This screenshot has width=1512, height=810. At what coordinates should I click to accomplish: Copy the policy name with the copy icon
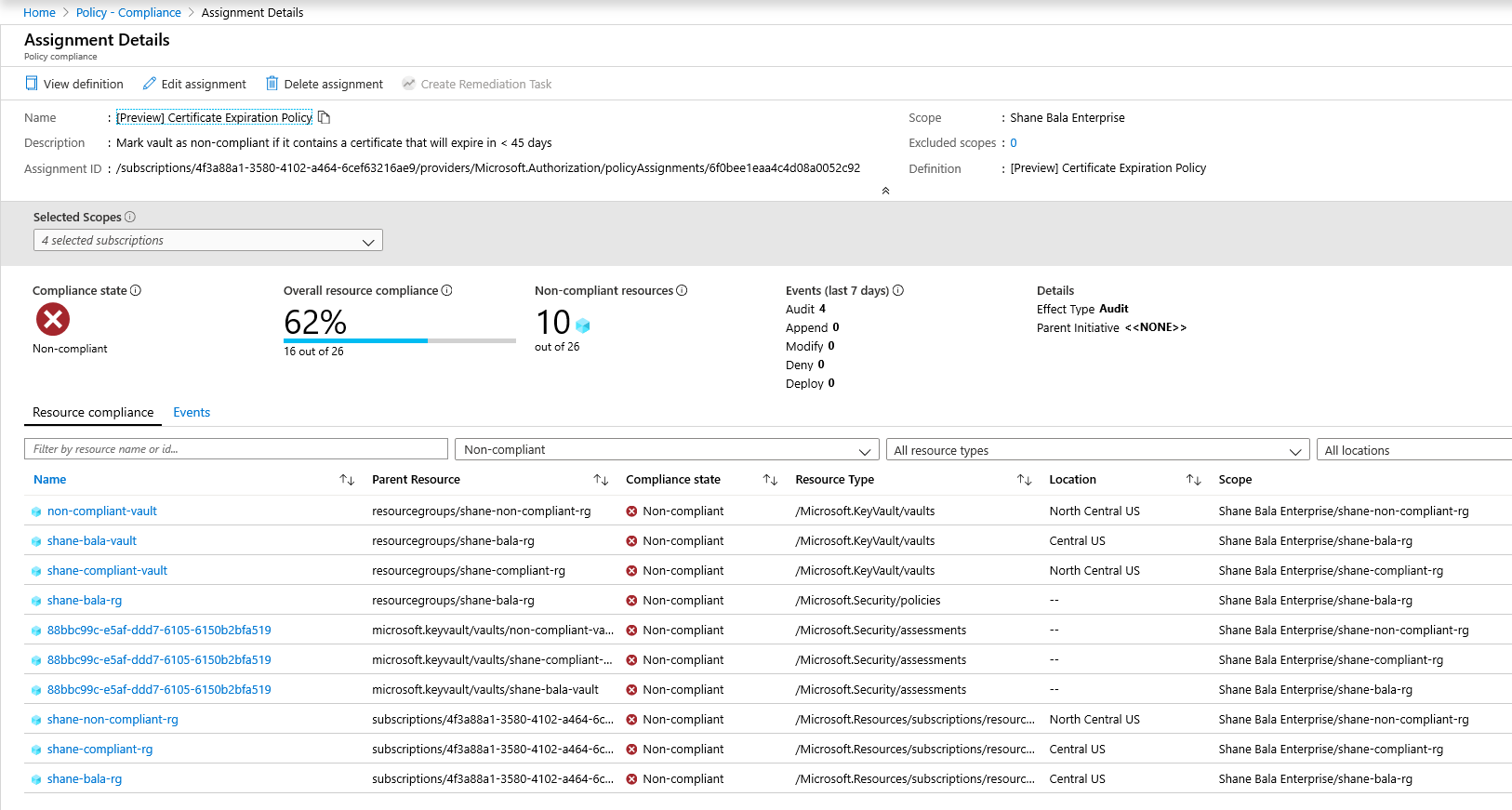click(324, 117)
